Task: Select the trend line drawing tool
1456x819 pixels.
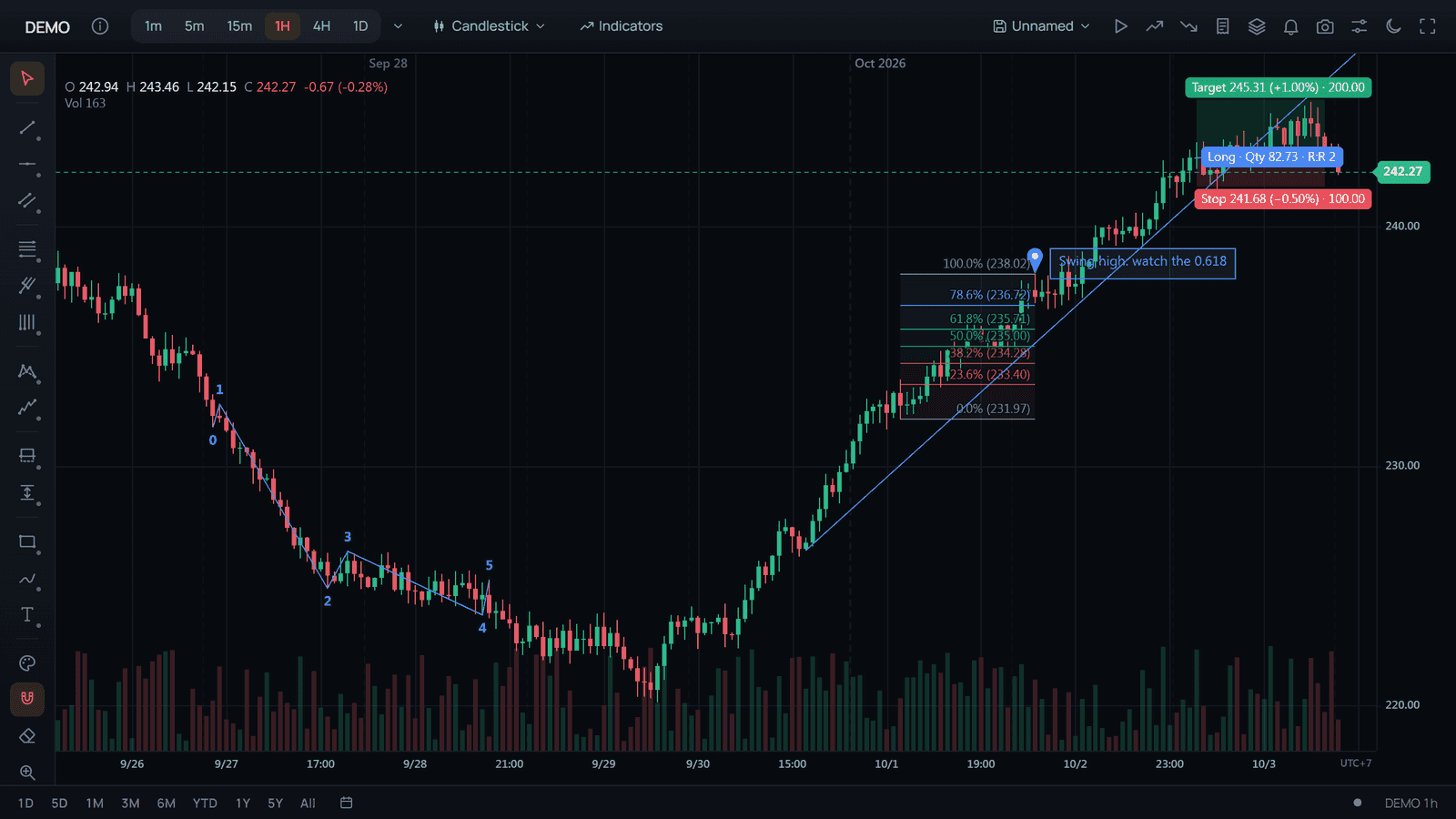Action: [x=27, y=127]
